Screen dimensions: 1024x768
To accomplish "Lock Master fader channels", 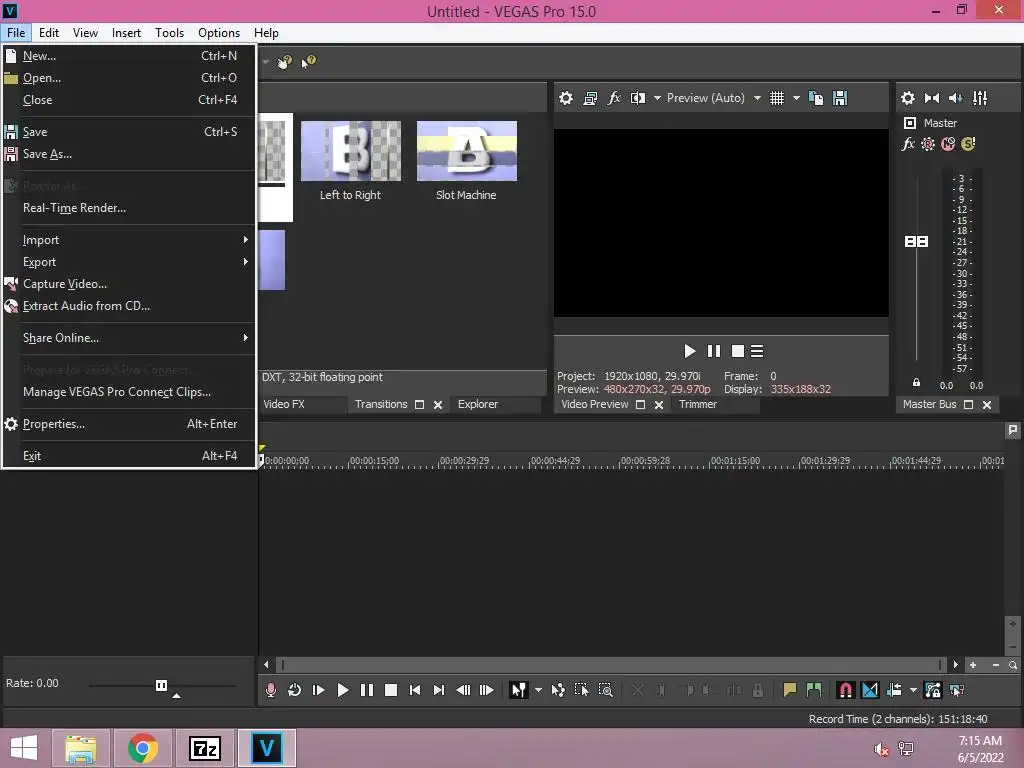I will pos(916,383).
